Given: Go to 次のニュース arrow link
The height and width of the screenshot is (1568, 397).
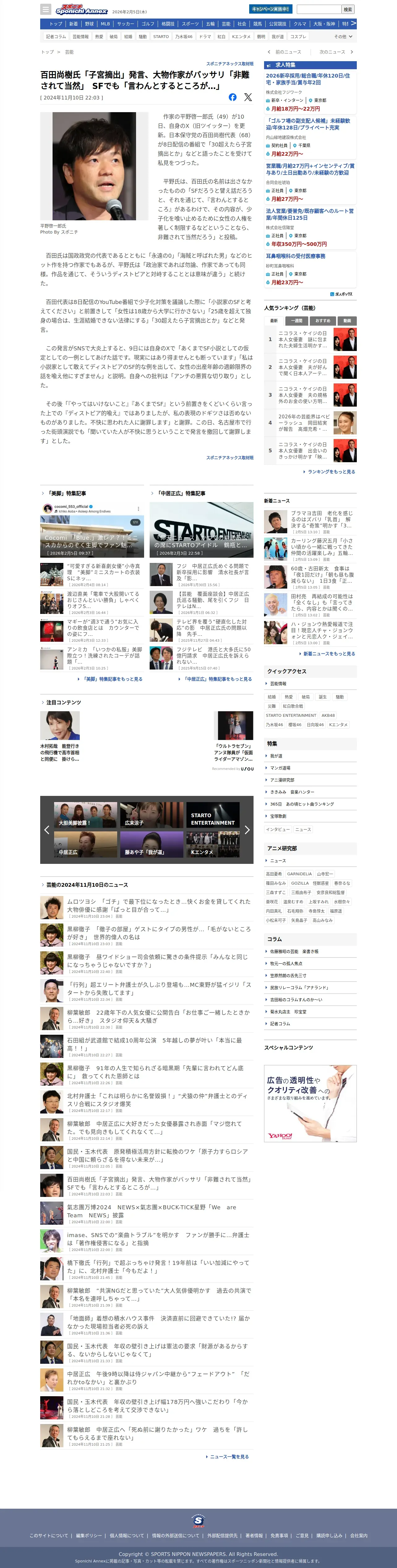Looking at the screenshot, I should tap(336, 52).
